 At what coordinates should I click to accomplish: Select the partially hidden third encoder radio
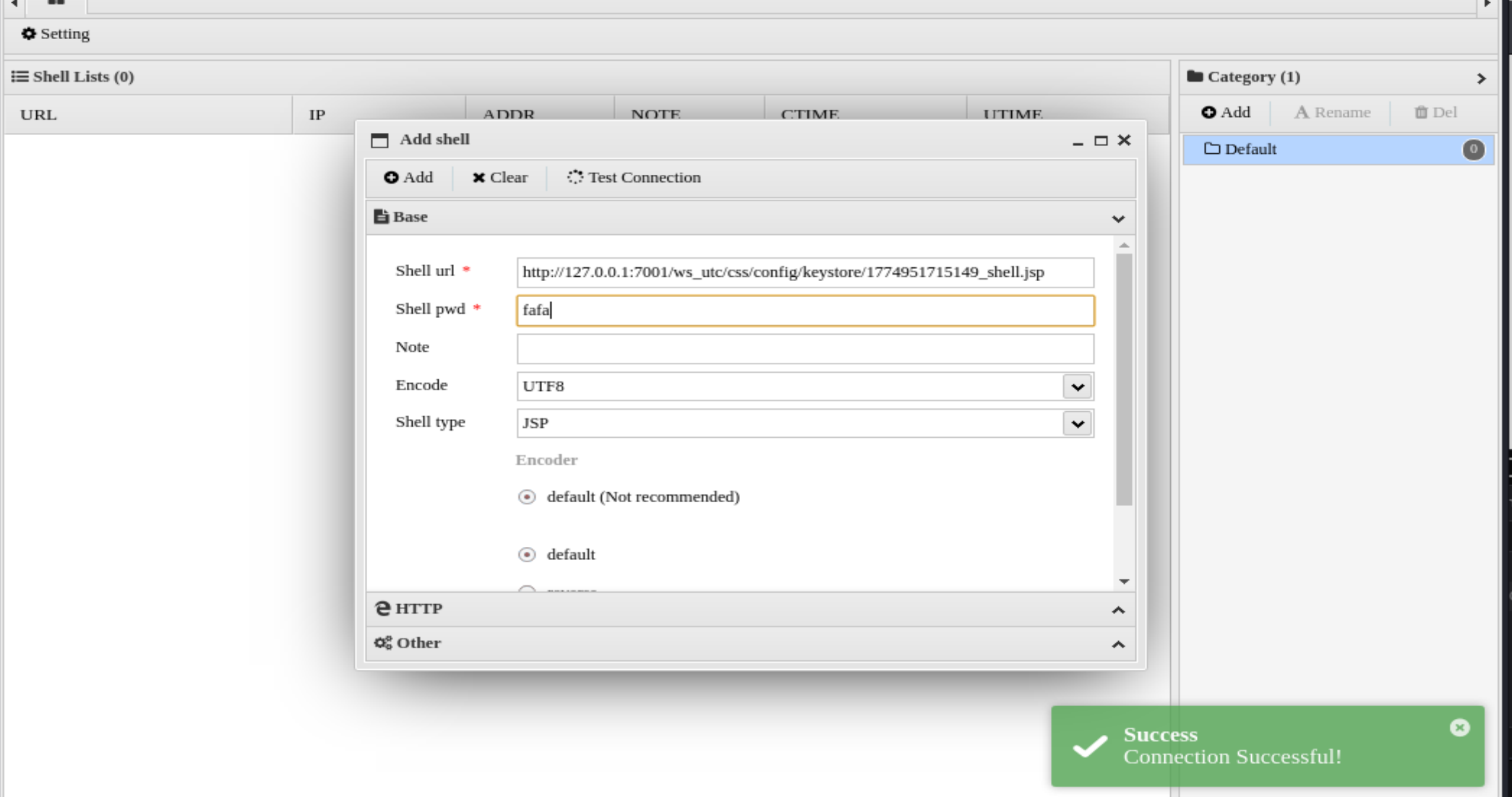point(527,590)
